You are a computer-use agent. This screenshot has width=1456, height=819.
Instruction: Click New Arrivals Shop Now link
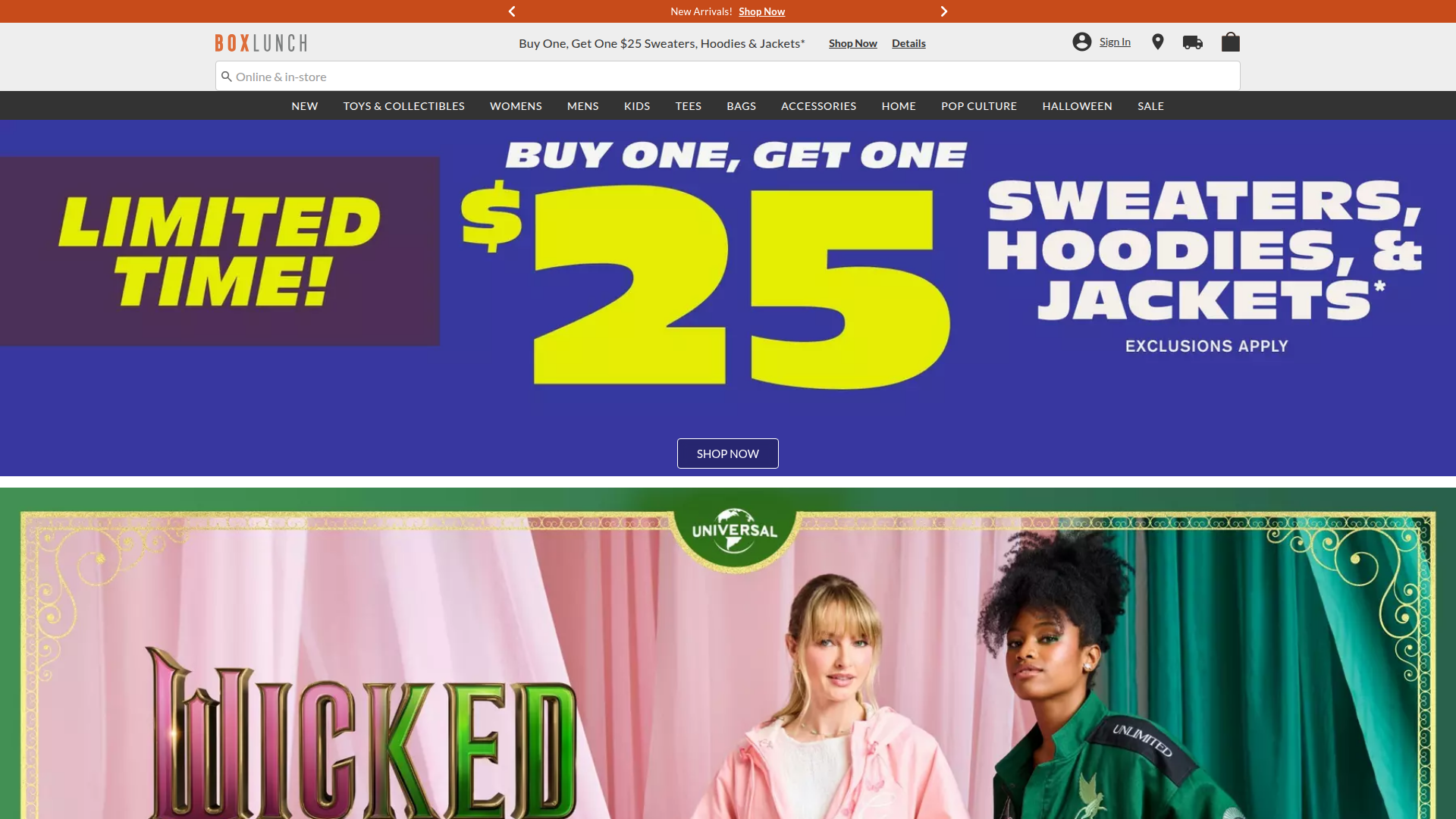point(761,11)
